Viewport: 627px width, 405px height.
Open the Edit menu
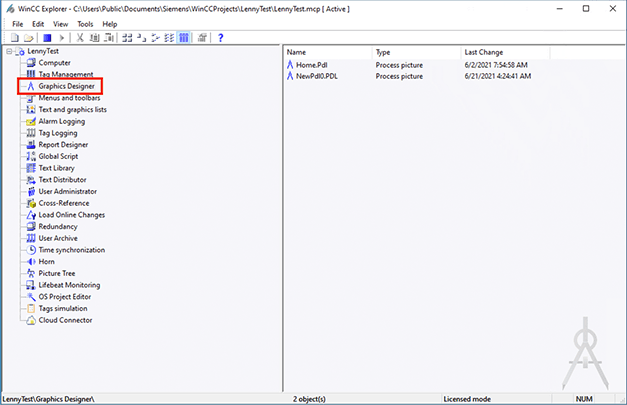(38, 24)
